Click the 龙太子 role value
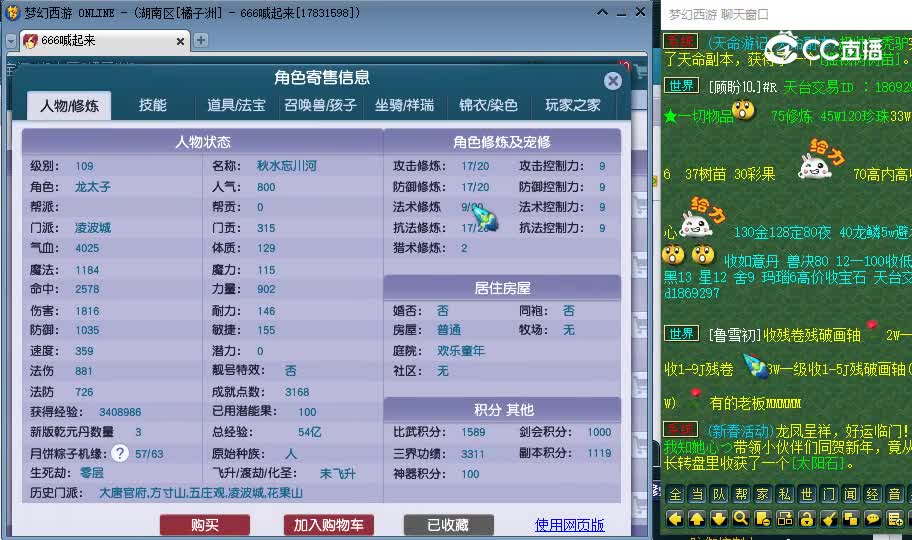The height and width of the screenshot is (540, 912). [92, 187]
